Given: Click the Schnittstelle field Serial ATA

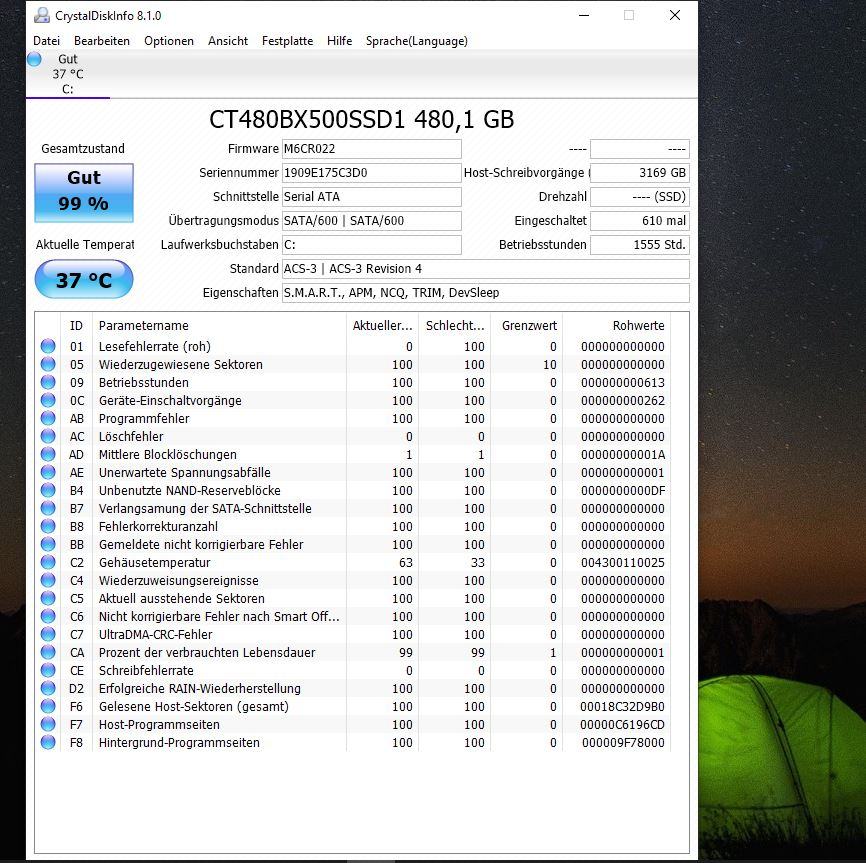Looking at the screenshot, I should point(372,197).
